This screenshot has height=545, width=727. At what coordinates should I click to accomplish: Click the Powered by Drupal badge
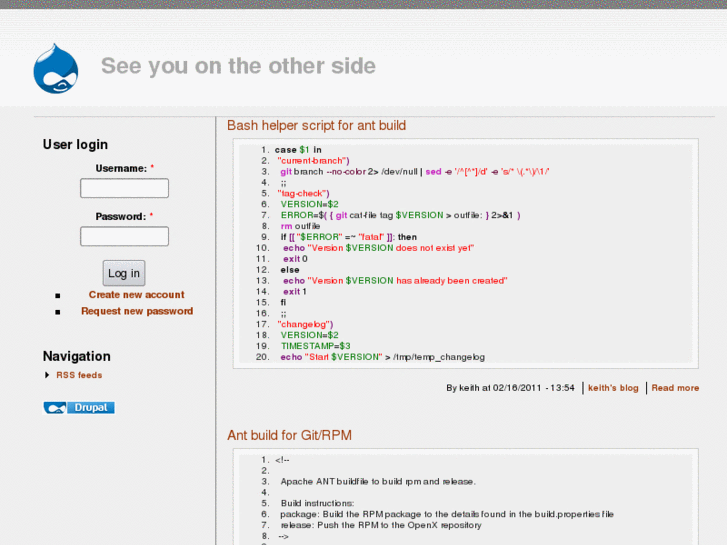[x=79, y=407]
